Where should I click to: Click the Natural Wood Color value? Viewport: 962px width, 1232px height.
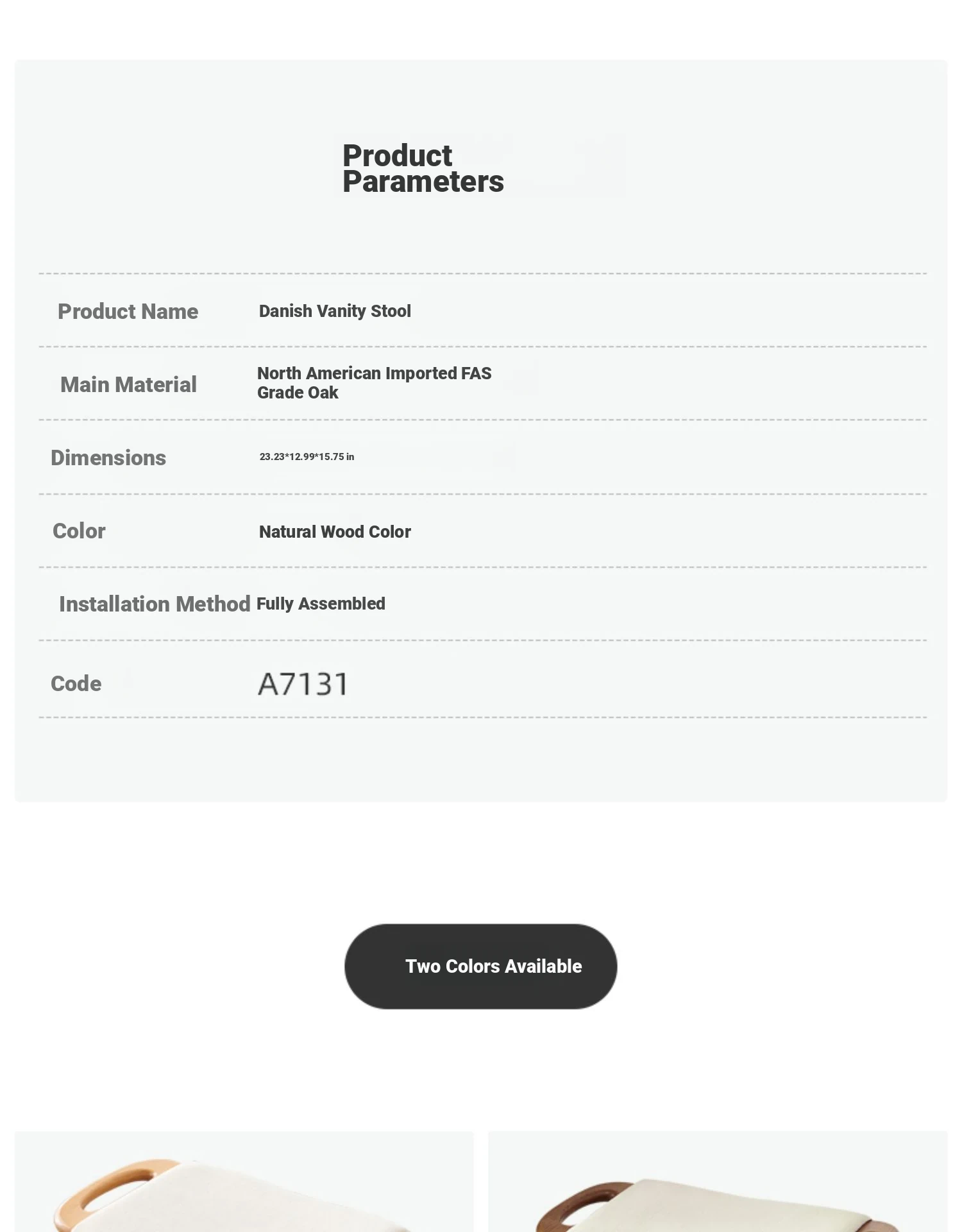(x=335, y=532)
